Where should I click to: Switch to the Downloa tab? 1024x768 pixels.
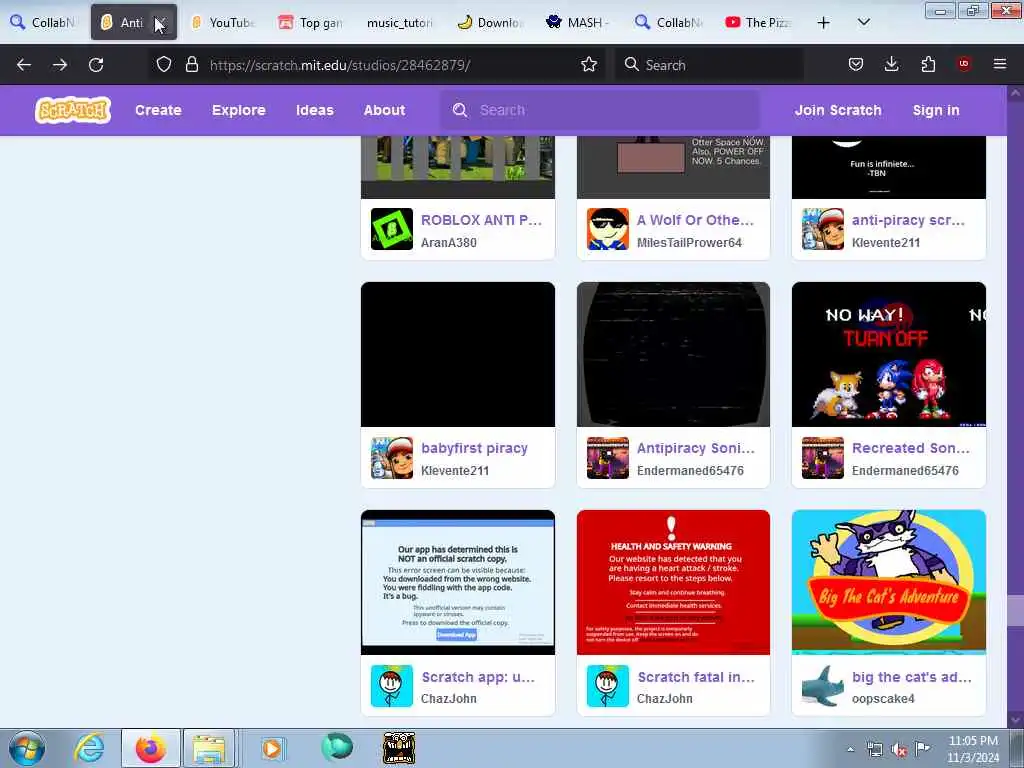point(489,23)
